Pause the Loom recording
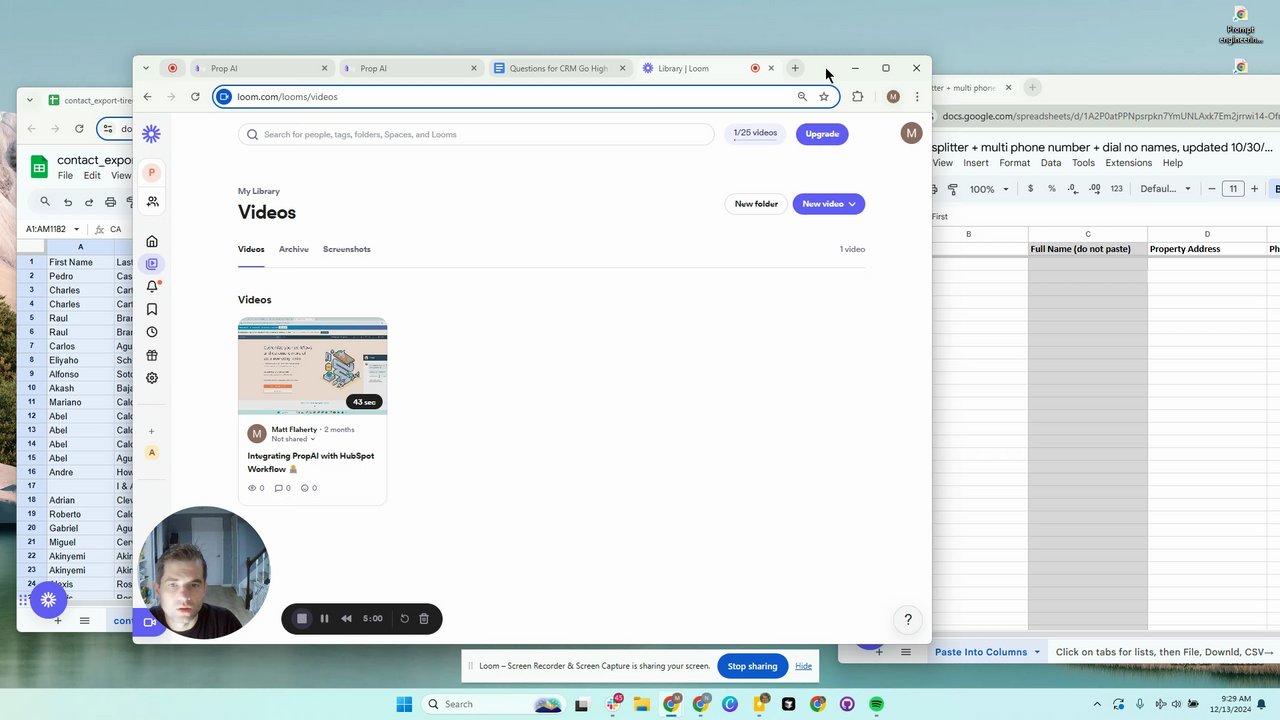Screen dimensions: 1280x720 pyautogui.click(x=324, y=619)
